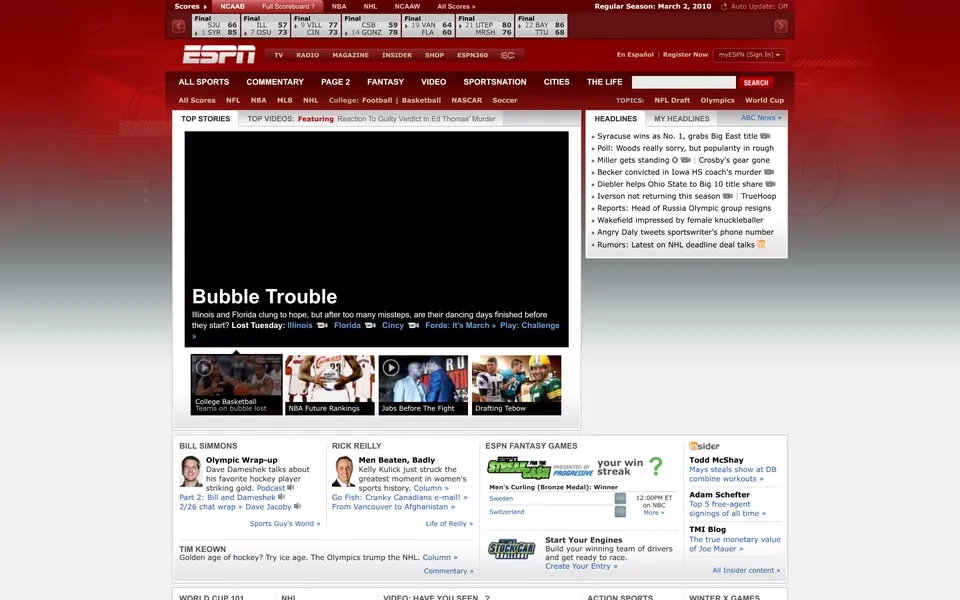Switch to the My Headlines tab
This screenshot has height=600, width=960.
coord(681,119)
